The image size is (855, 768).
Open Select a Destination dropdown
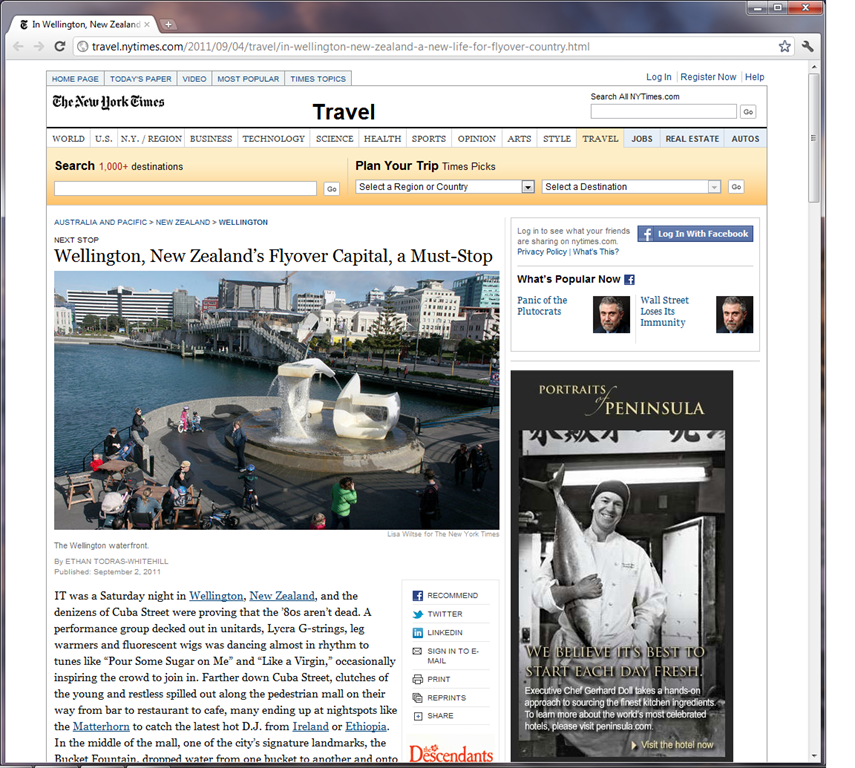631,187
